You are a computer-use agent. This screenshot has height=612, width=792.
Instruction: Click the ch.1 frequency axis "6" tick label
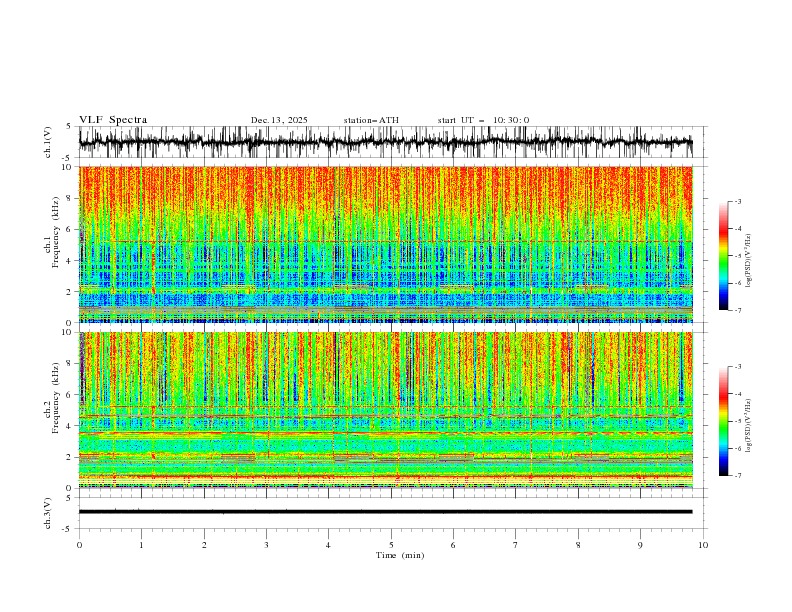point(69,229)
